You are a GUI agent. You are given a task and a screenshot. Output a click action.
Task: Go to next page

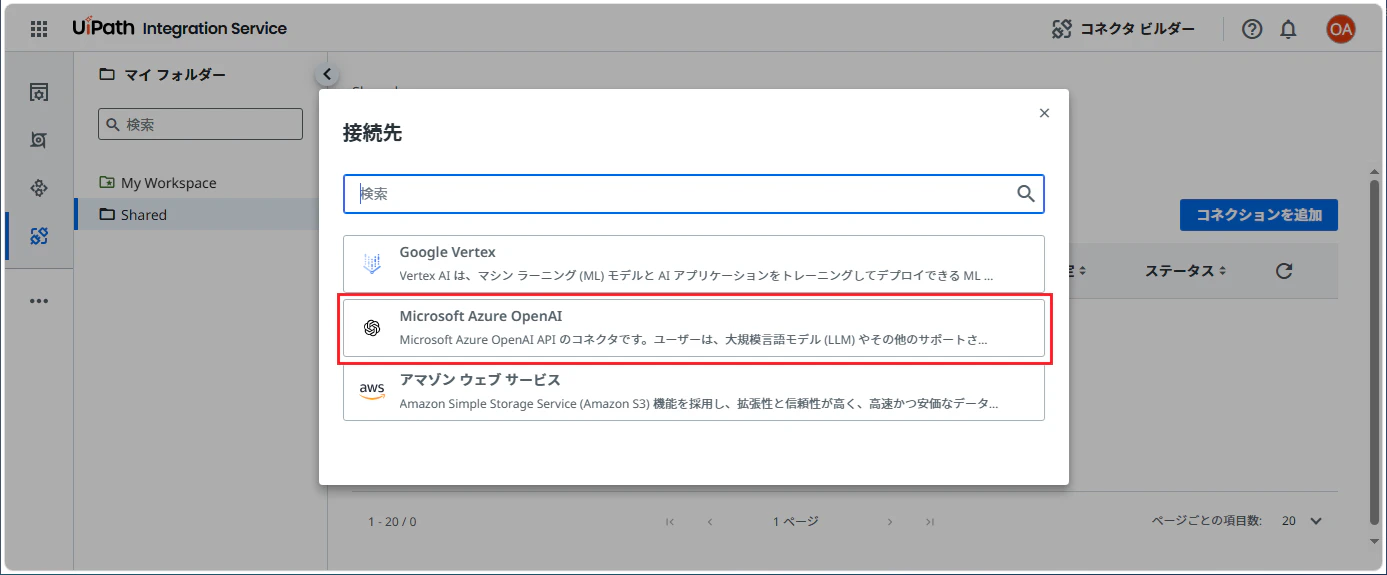(x=890, y=521)
